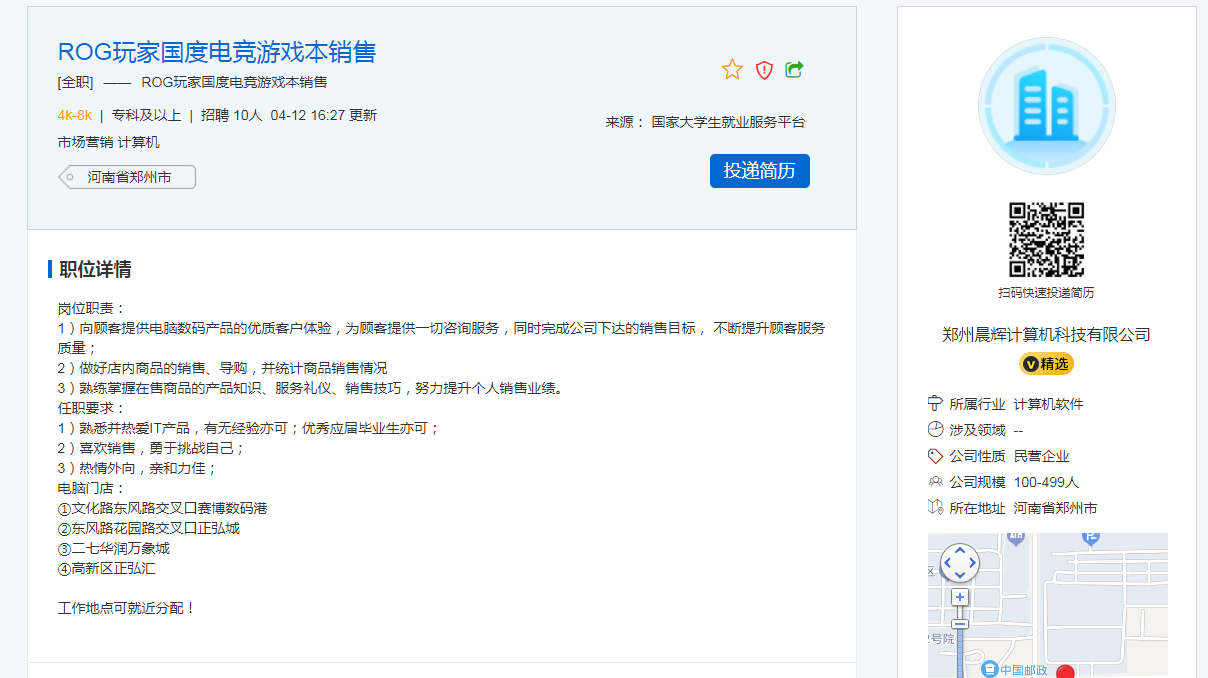Click the map zoom slider handle
The image size is (1208, 678).
[x=960, y=623]
